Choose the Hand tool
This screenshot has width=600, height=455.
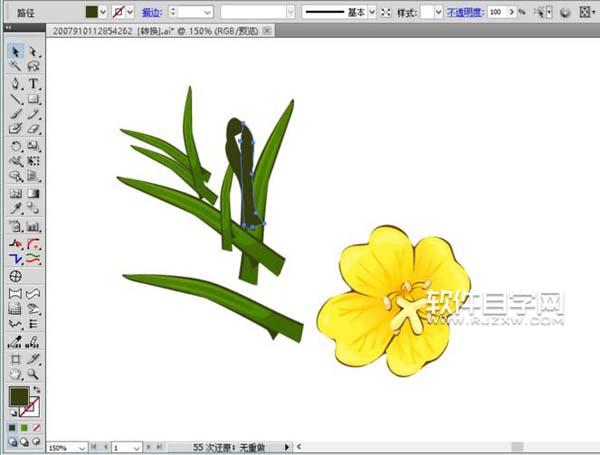point(16,372)
